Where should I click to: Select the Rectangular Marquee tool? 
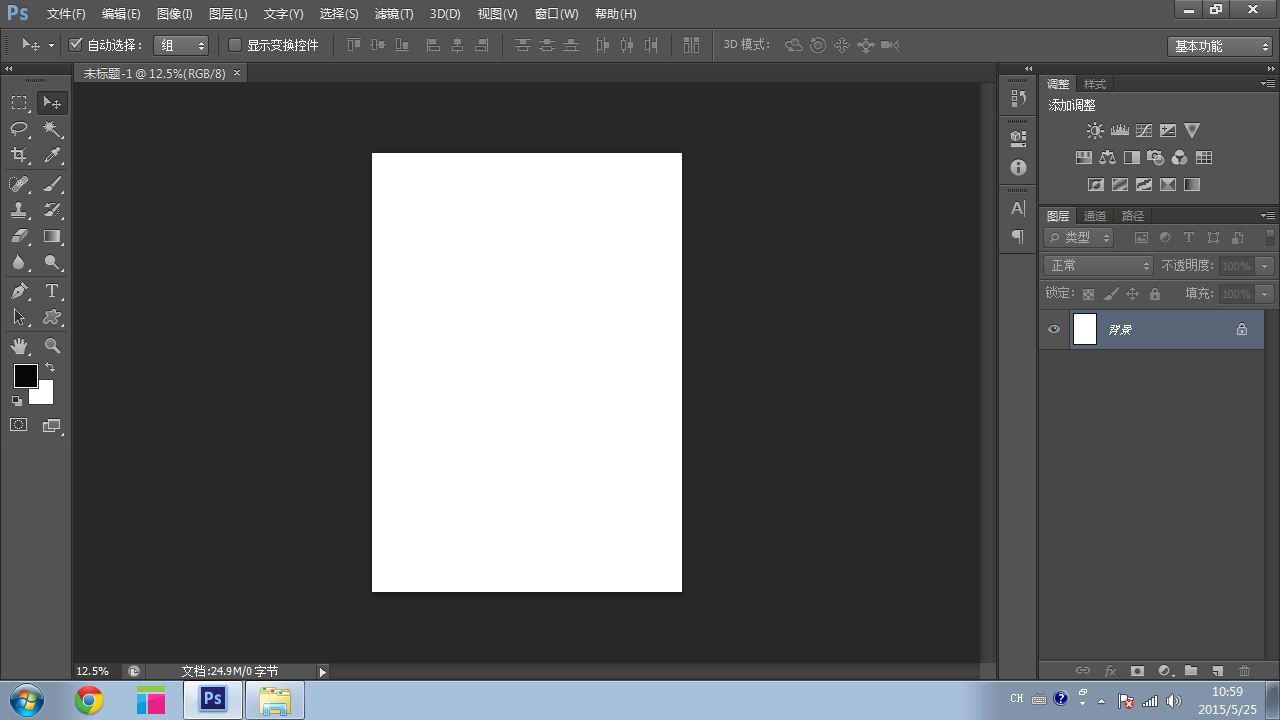(x=19, y=103)
